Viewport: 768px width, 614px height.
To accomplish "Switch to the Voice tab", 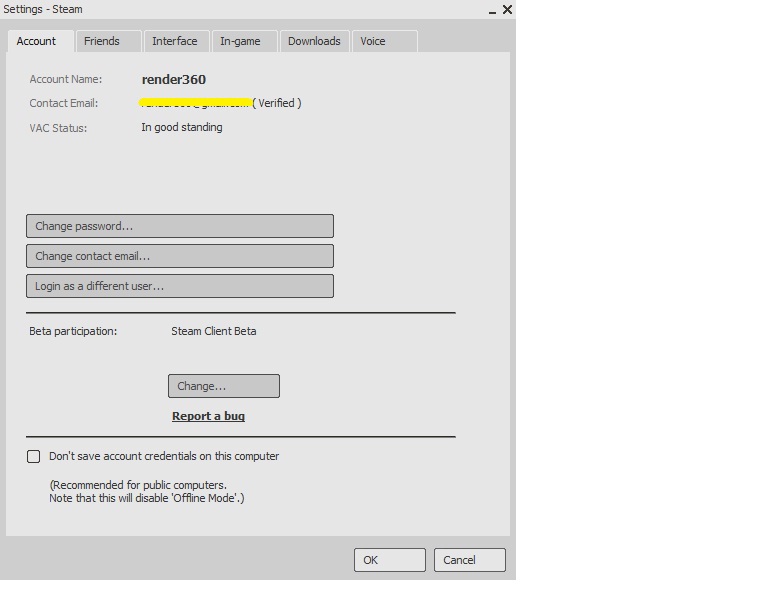I will click(x=385, y=41).
